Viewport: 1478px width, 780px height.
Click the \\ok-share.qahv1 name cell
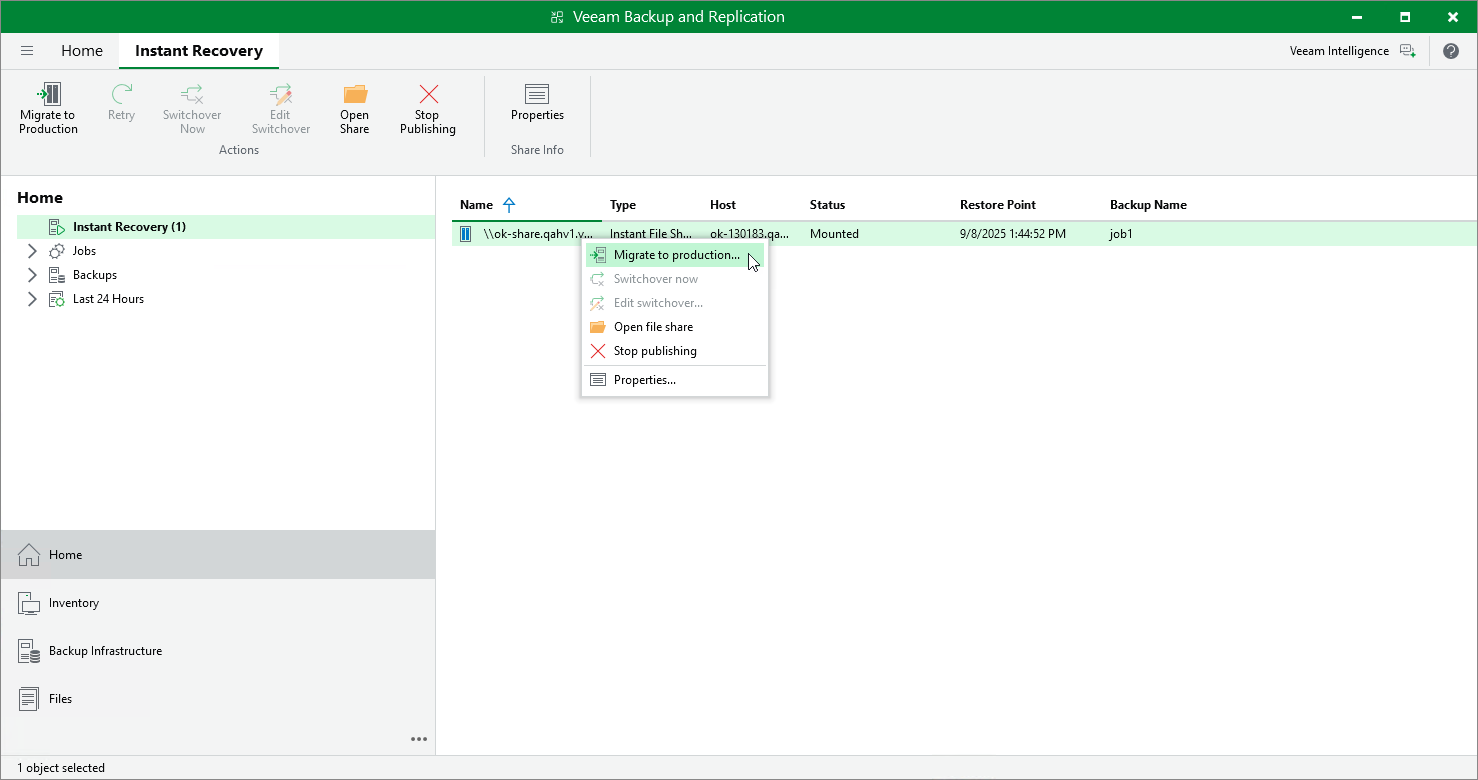537,234
